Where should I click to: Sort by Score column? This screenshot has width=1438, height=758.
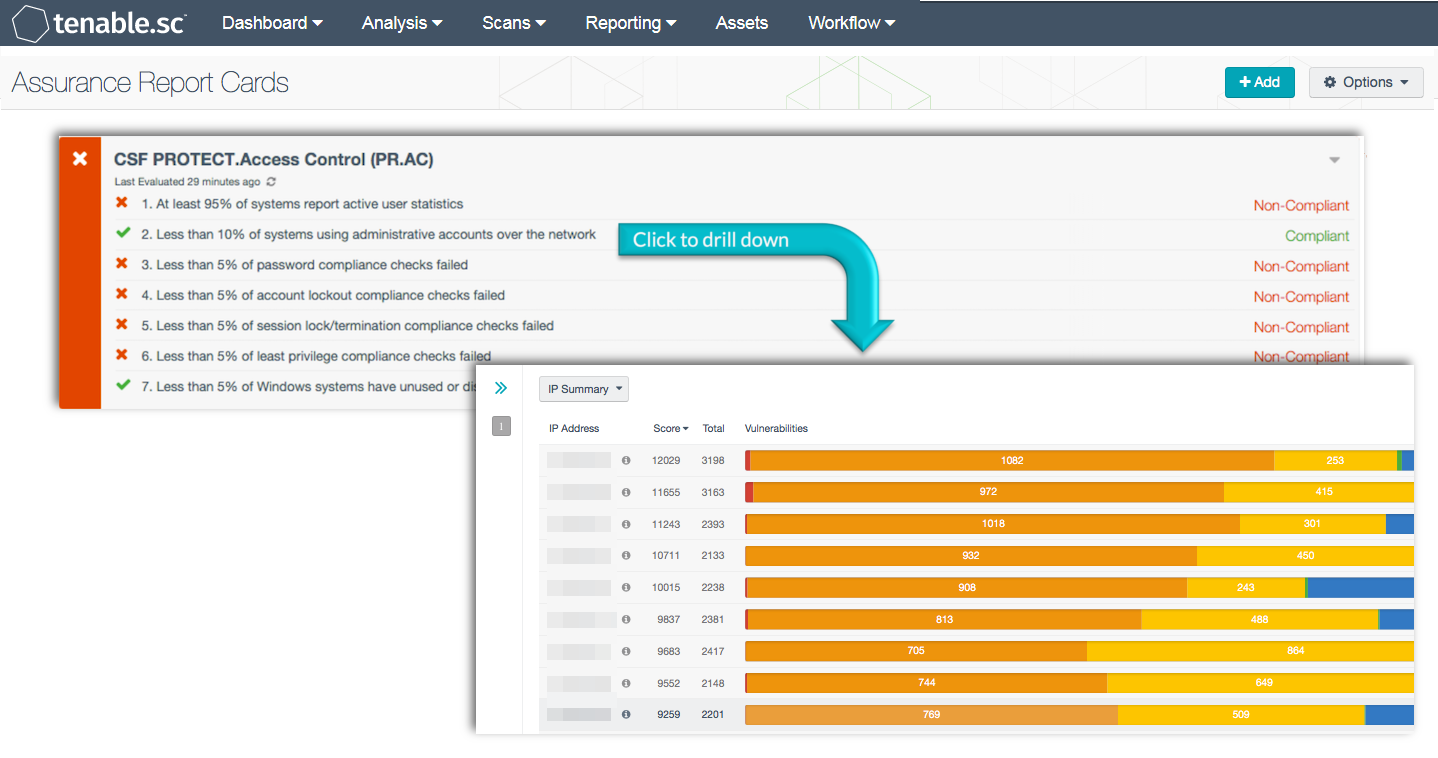click(670, 428)
